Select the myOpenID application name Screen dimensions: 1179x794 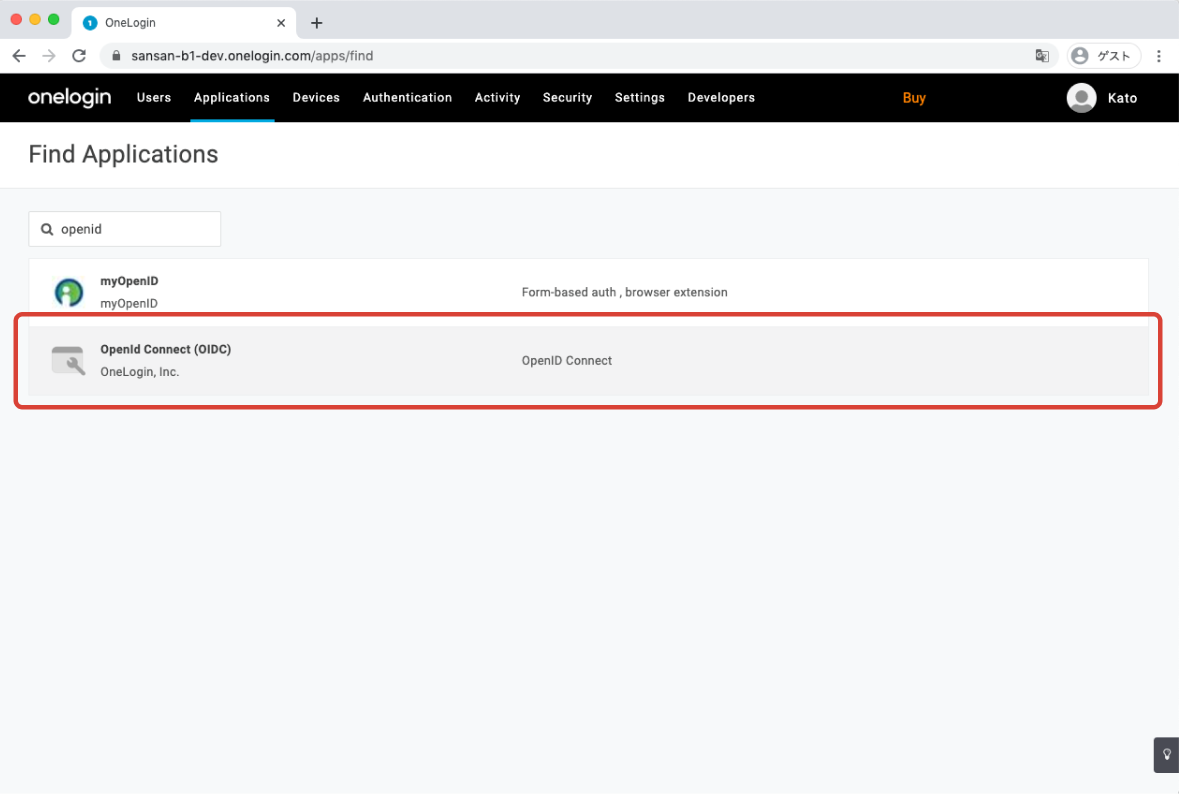[x=129, y=281]
